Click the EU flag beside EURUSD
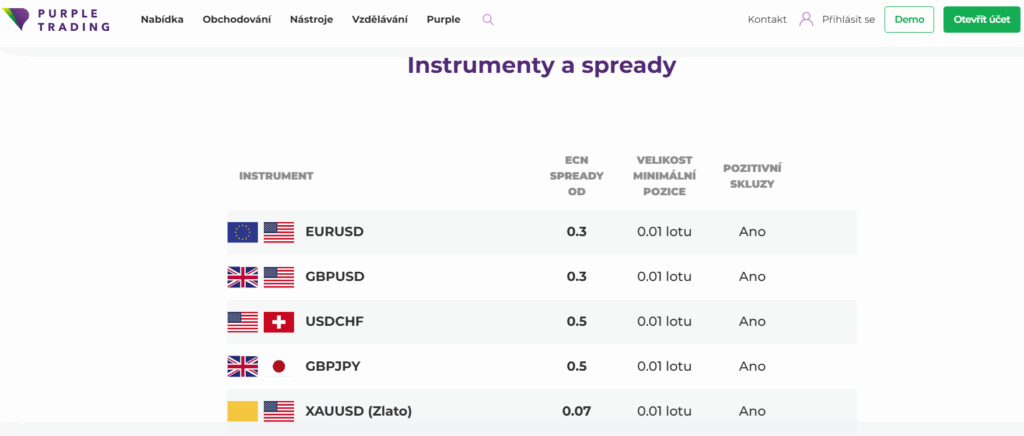 (x=242, y=232)
